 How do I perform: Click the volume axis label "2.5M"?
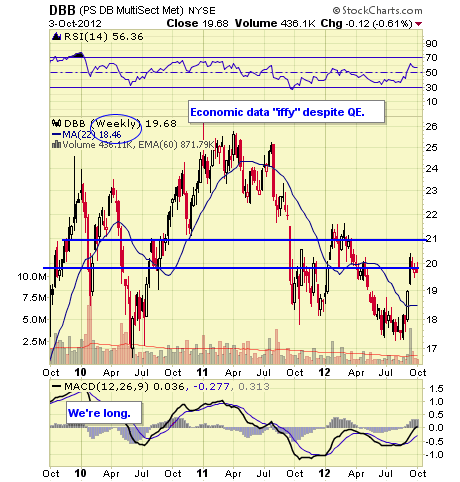pos(35,342)
